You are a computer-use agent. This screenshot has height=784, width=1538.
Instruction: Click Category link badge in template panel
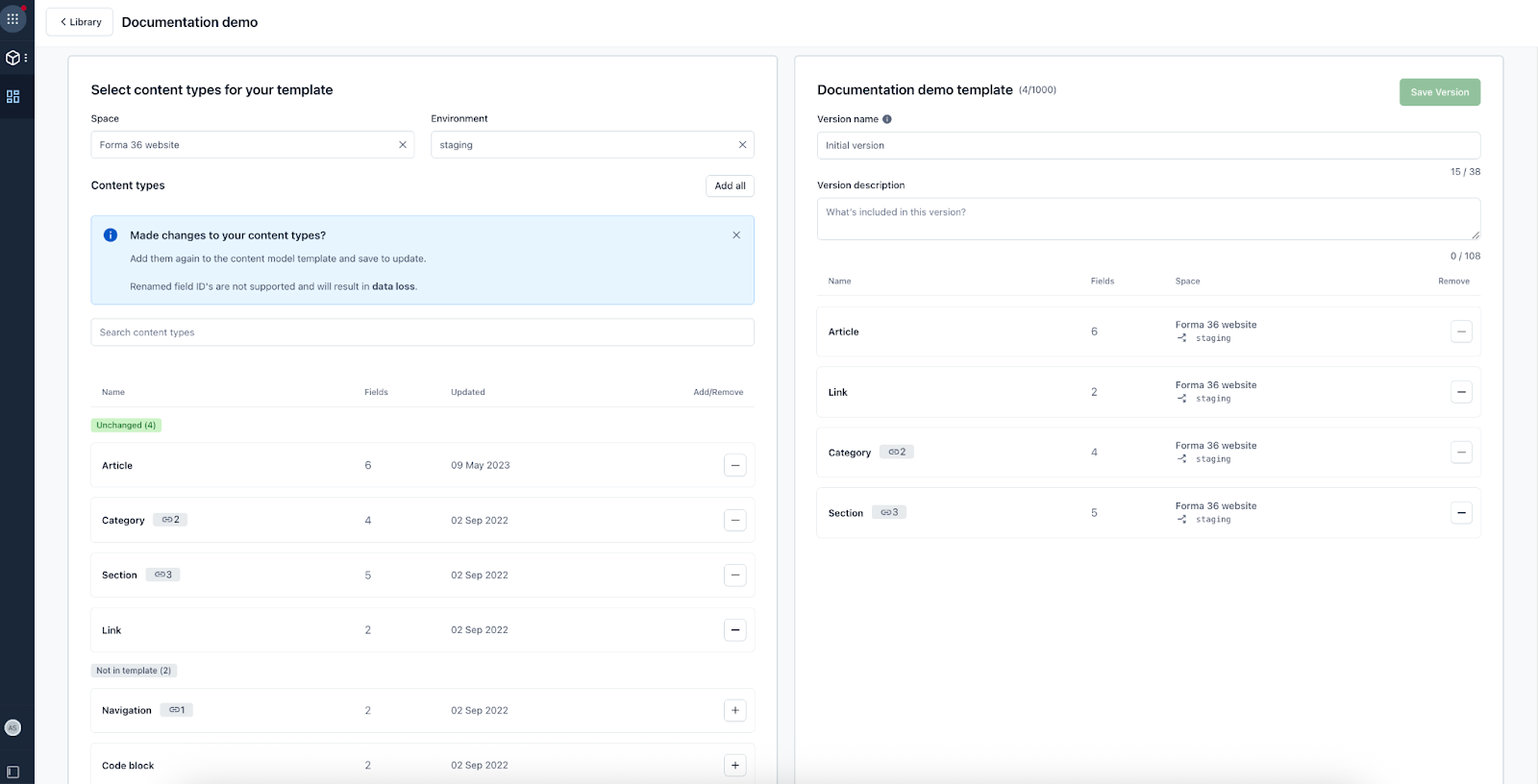coord(897,452)
